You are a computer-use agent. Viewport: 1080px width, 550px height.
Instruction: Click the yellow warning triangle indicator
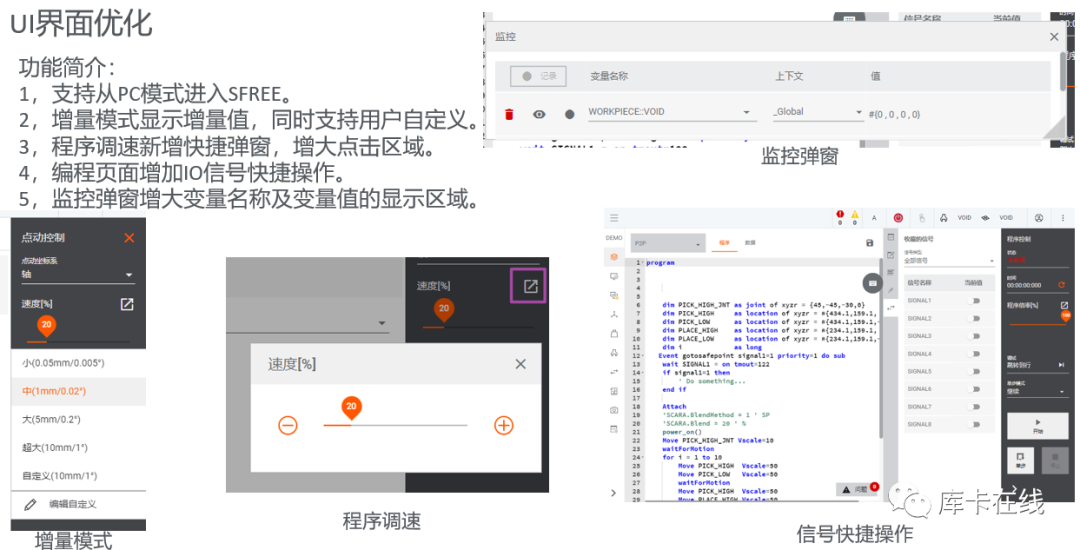coord(855,214)
